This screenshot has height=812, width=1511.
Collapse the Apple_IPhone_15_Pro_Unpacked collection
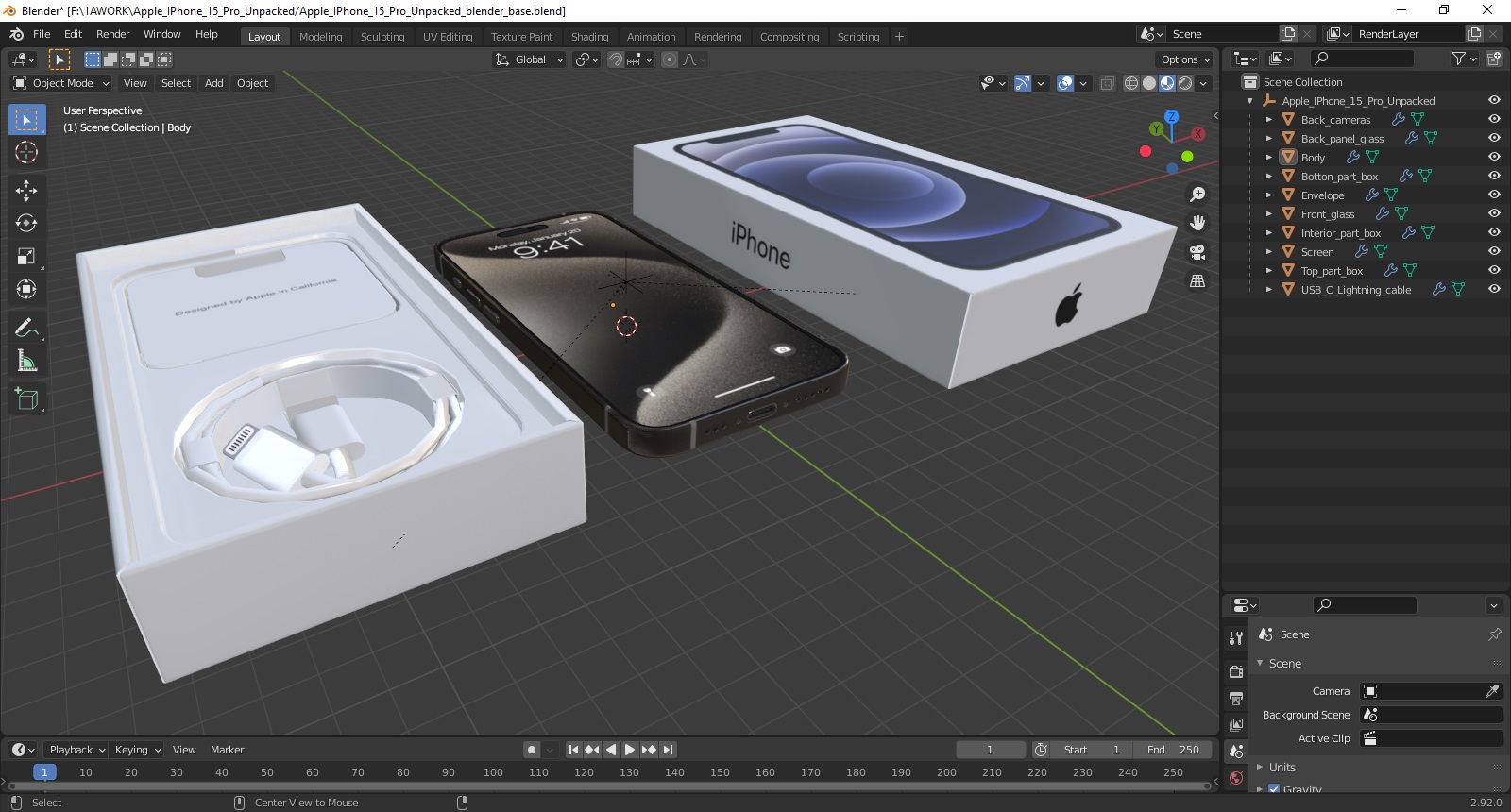pos(1250,100)
